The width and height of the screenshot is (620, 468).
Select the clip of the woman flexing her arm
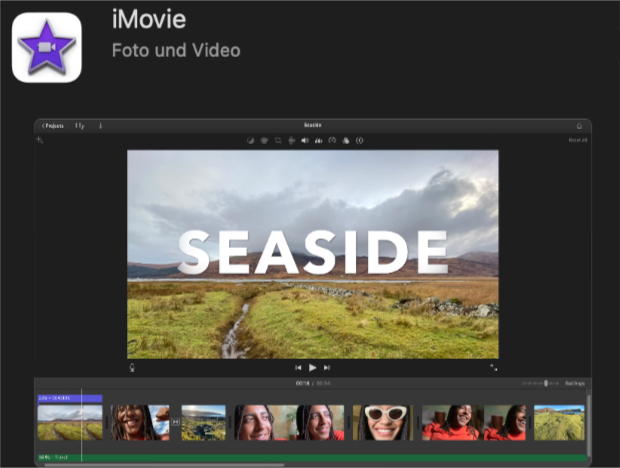tap(140, 423)
